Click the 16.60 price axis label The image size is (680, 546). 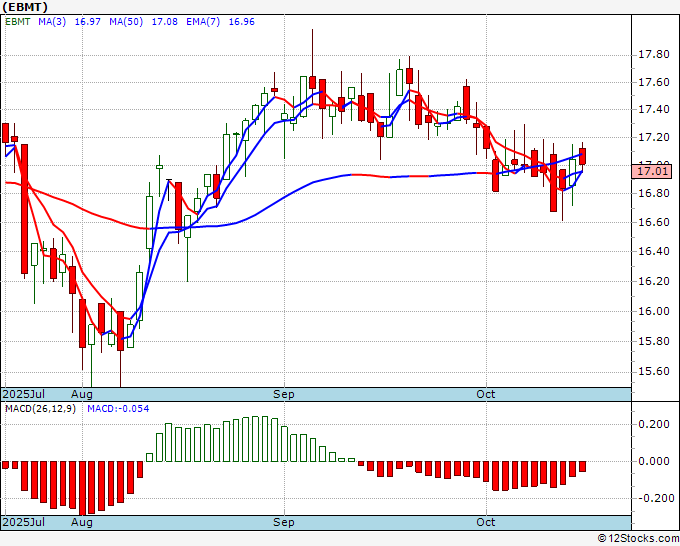tap(654, 222)
